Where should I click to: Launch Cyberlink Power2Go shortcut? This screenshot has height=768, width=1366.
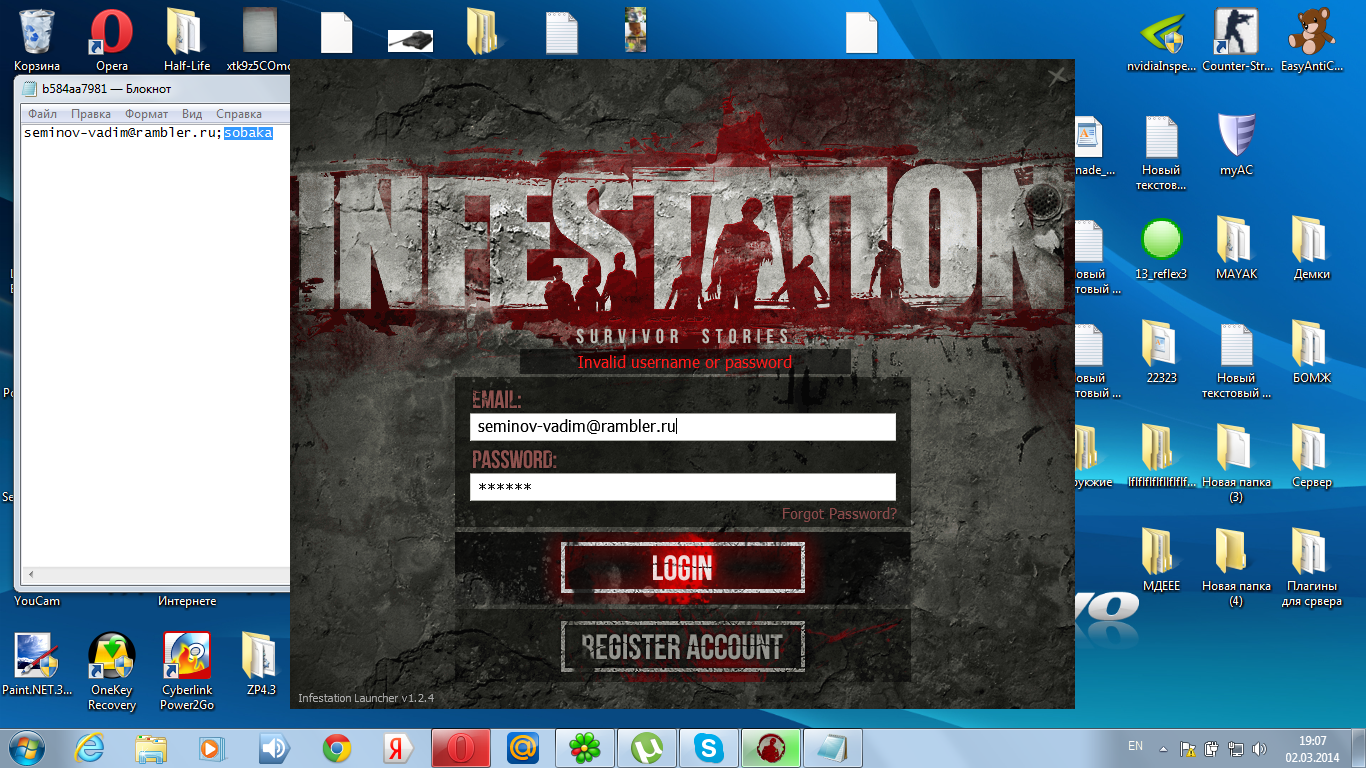tap(186, 671)
